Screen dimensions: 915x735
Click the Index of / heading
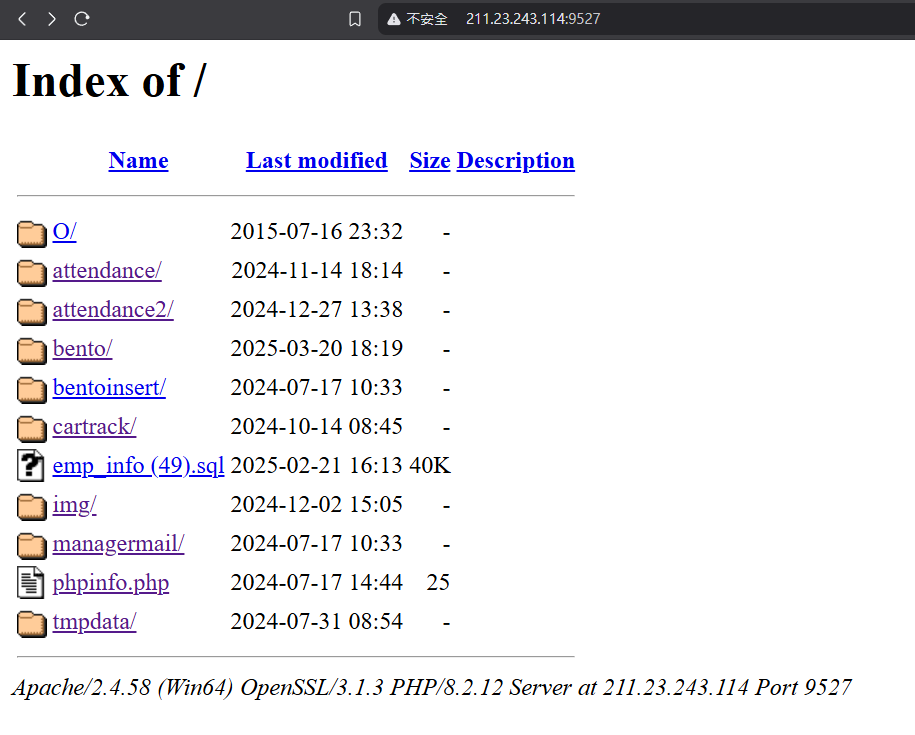coord(110,80)
